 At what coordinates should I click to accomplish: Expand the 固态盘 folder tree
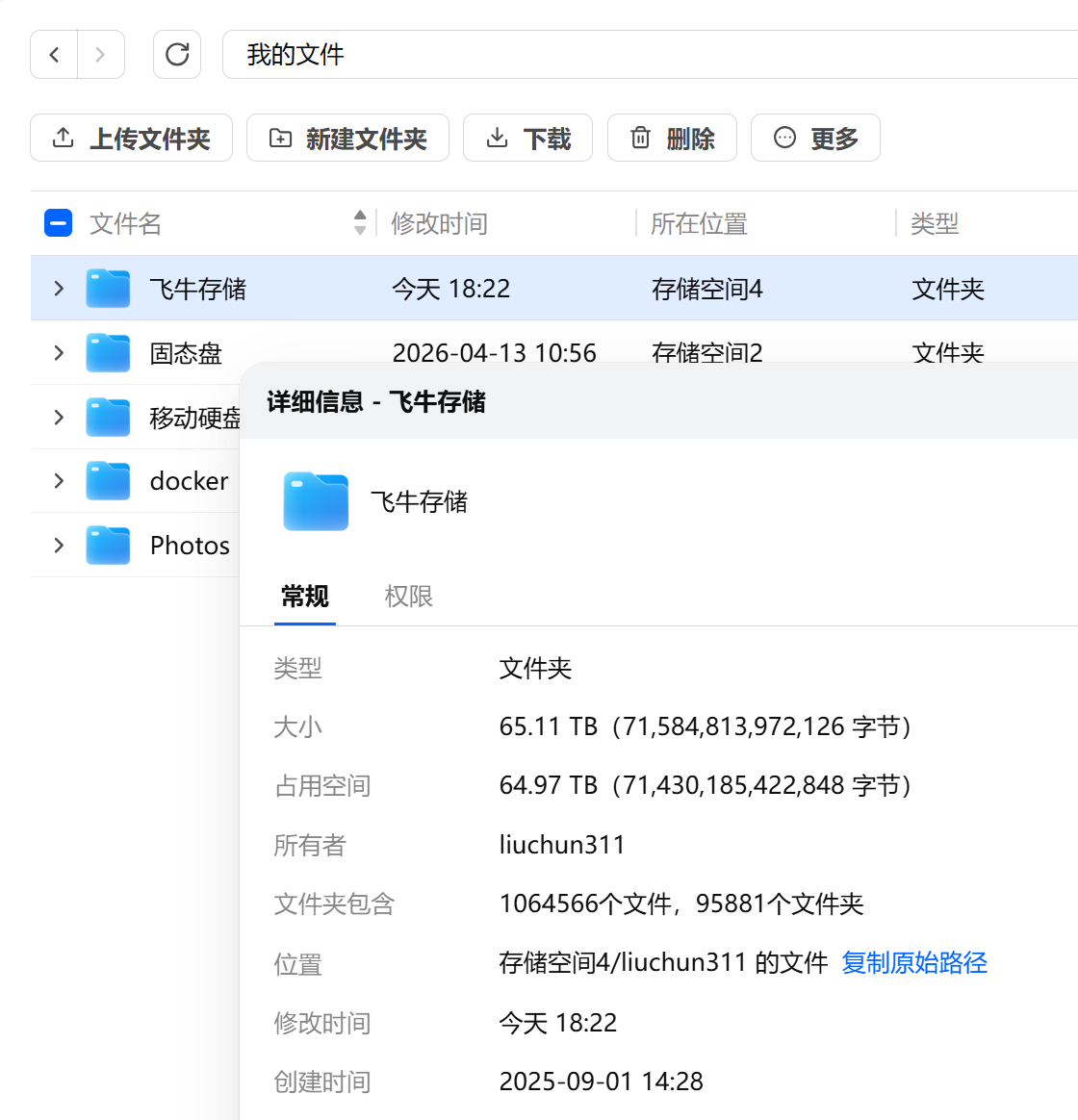pyautogui.click(x=58, y=352)
